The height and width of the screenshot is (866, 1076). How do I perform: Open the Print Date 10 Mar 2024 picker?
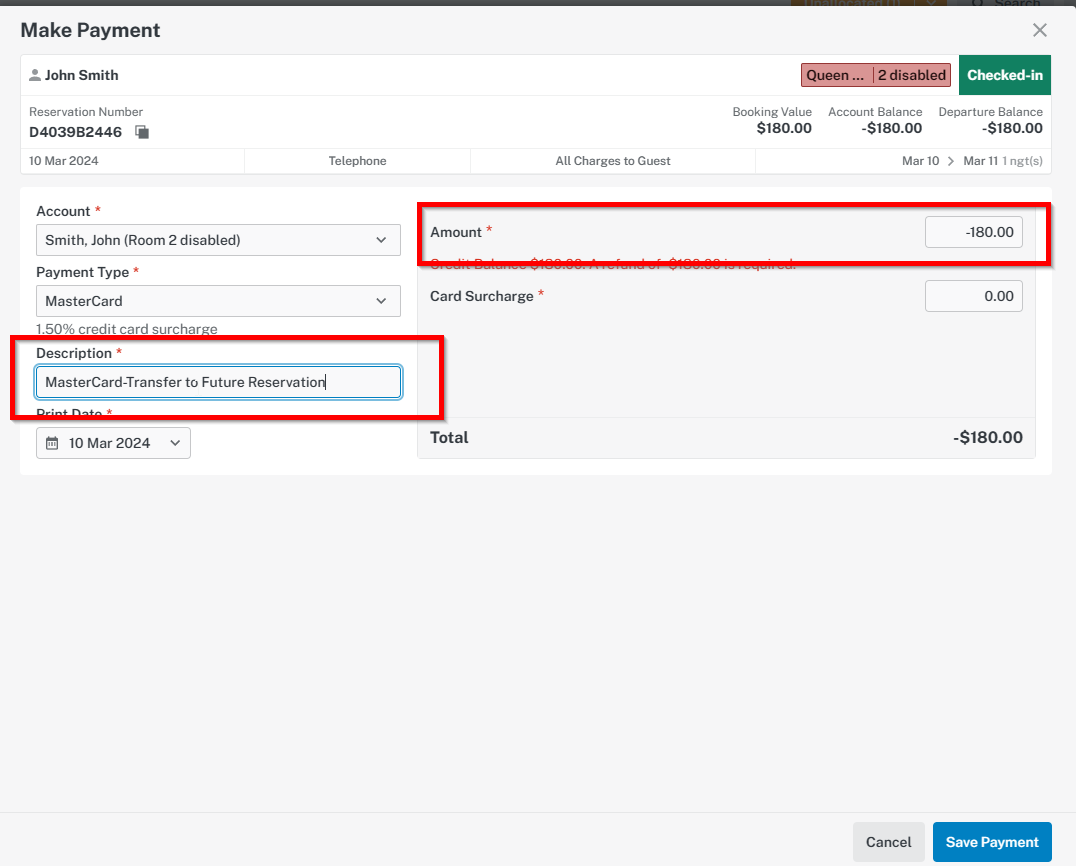point(113,443)
